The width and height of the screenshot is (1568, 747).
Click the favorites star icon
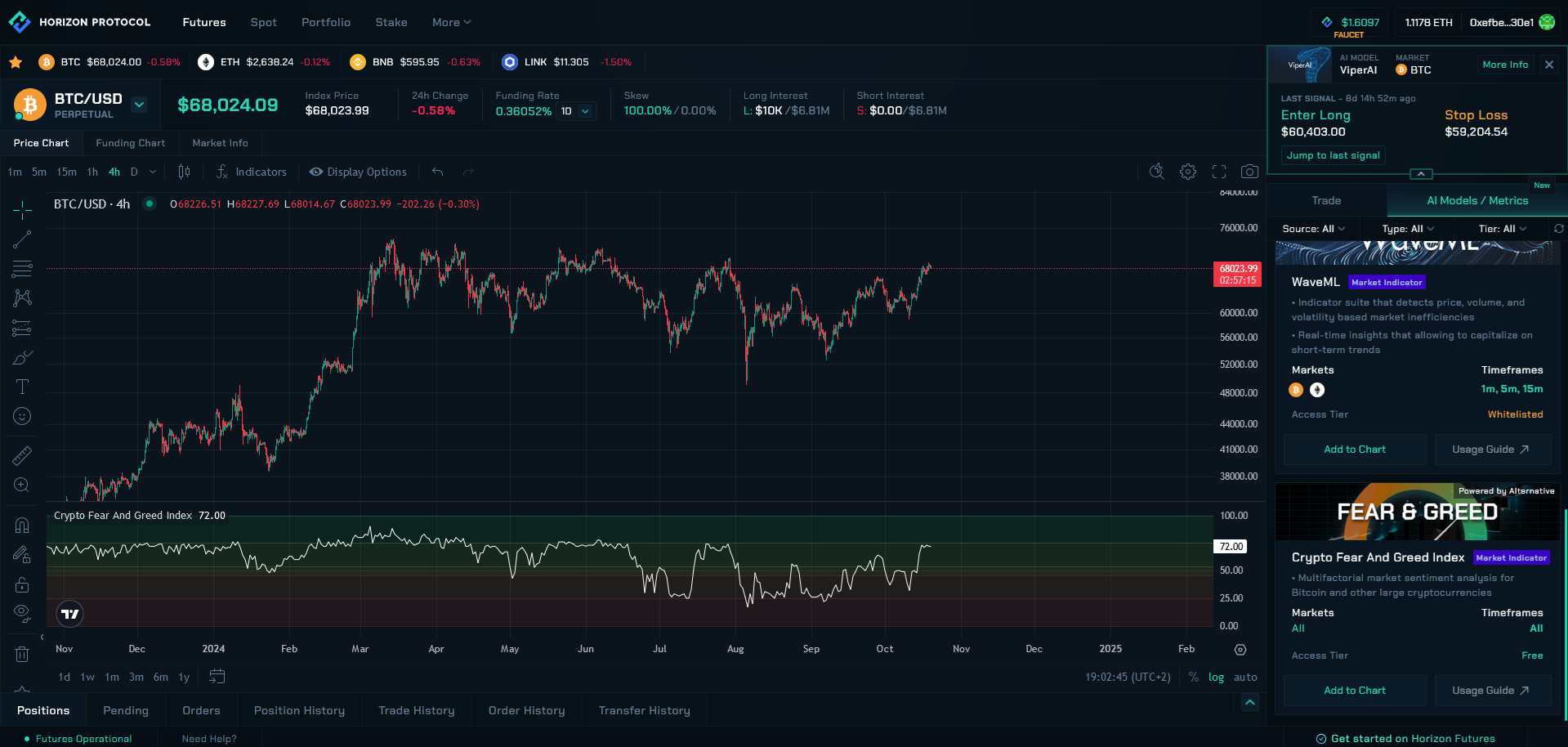pyautogui.click(x=16, y=62)
